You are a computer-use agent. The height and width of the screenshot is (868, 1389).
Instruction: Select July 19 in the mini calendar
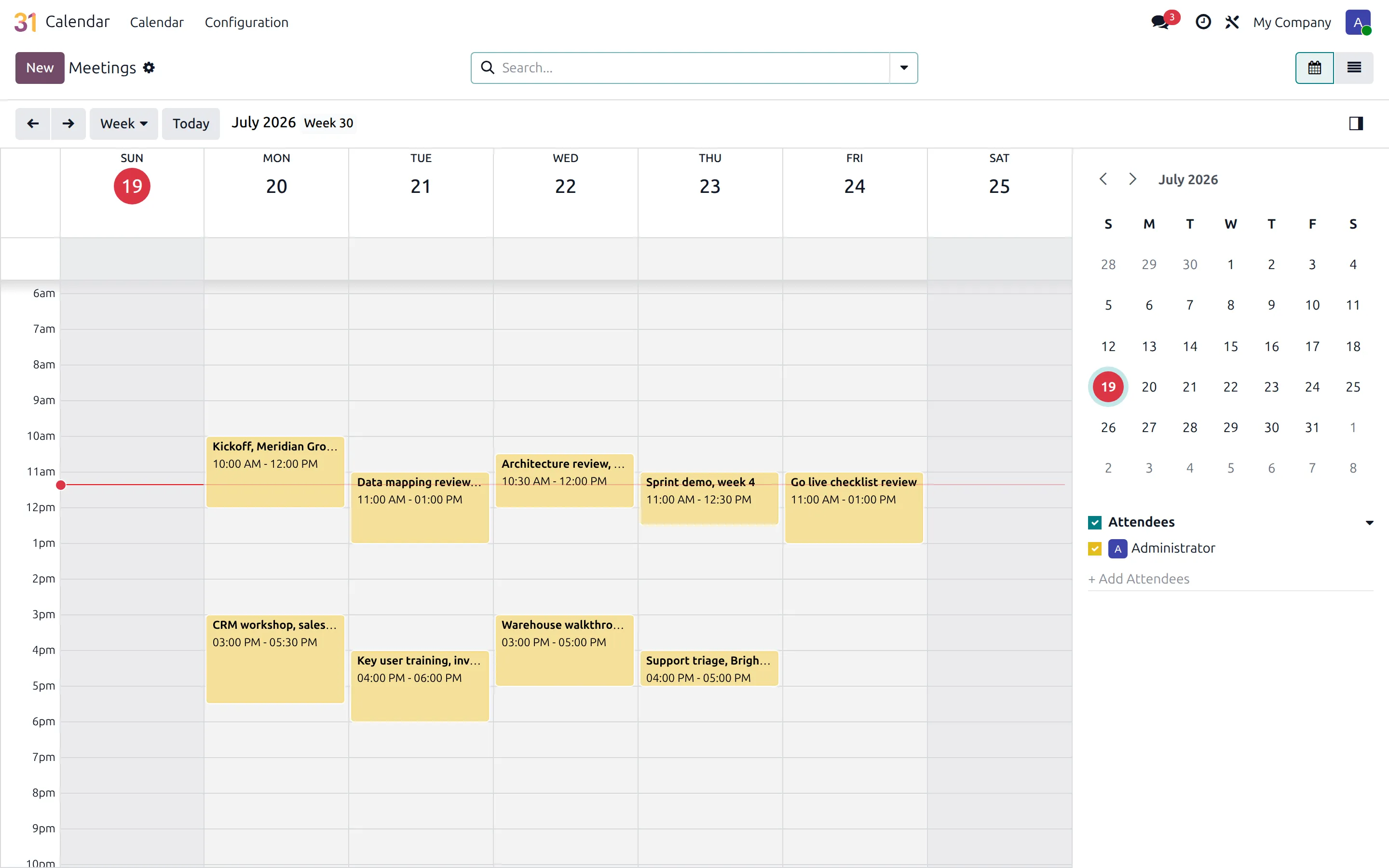click(x=1108, y=387)
